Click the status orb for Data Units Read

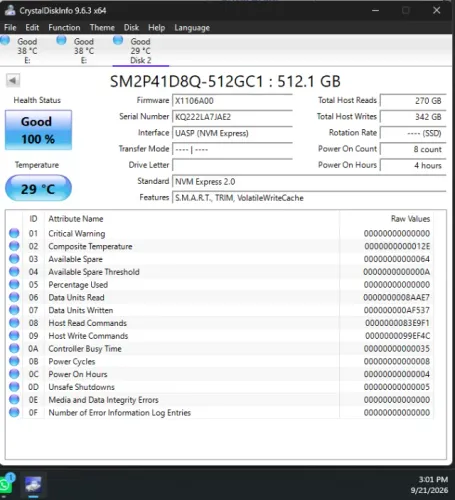click(14, 297)
